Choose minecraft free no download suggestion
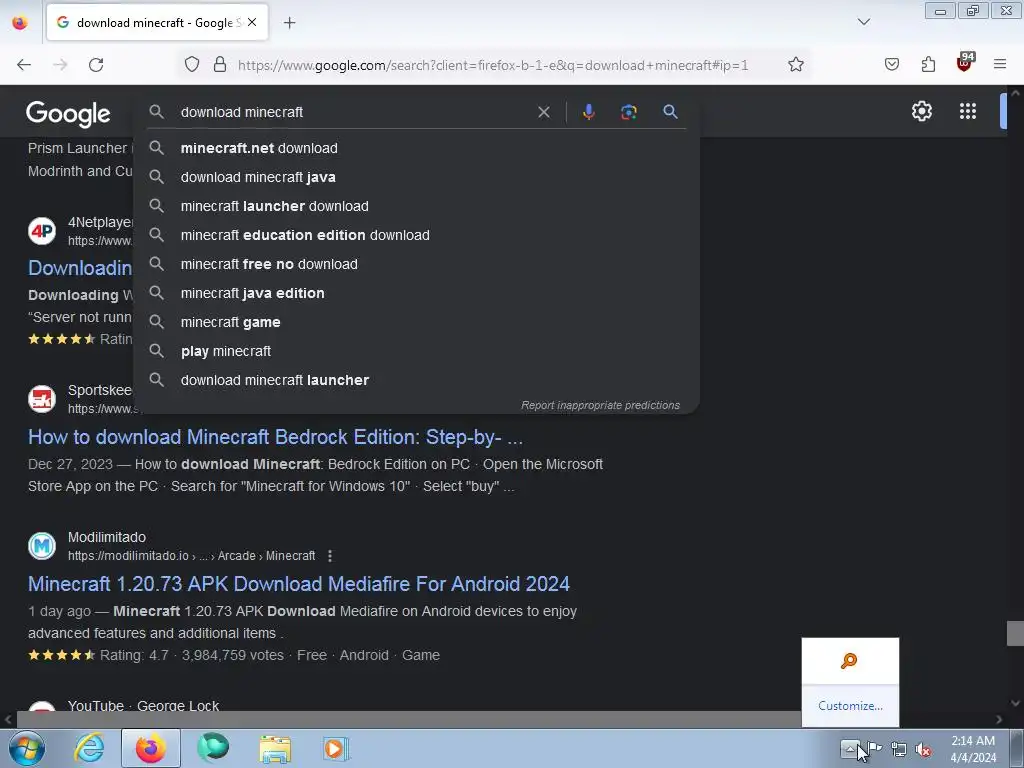1024x768 pixels. pos(416,264)
